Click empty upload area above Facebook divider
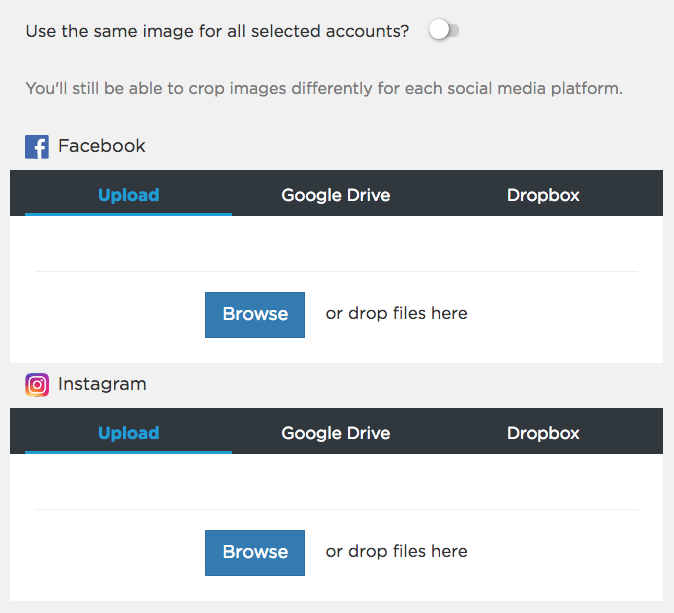 [336, 243]
